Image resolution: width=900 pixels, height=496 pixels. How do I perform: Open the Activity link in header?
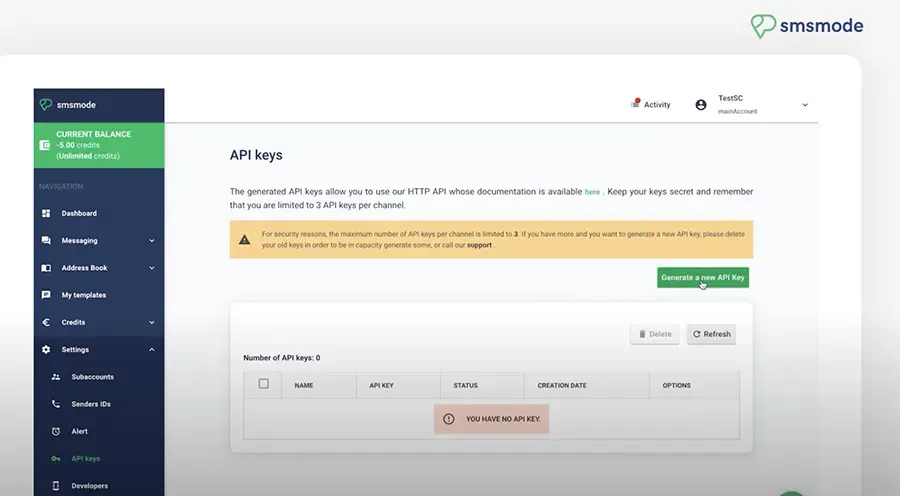coord(650,104)
